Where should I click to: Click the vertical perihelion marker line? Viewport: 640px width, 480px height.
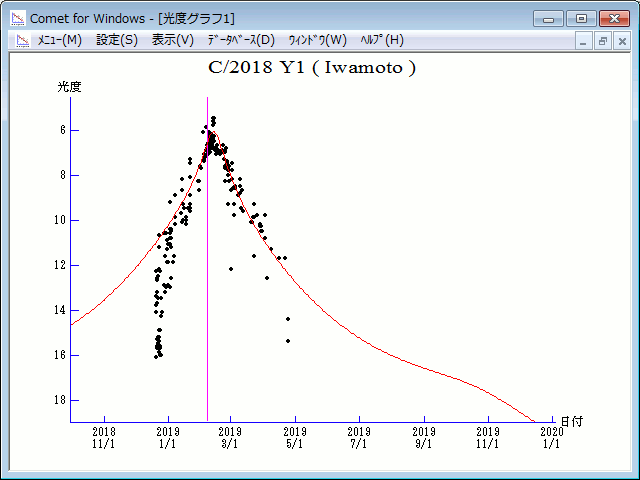pyautogui.click(x=207, y=300)
